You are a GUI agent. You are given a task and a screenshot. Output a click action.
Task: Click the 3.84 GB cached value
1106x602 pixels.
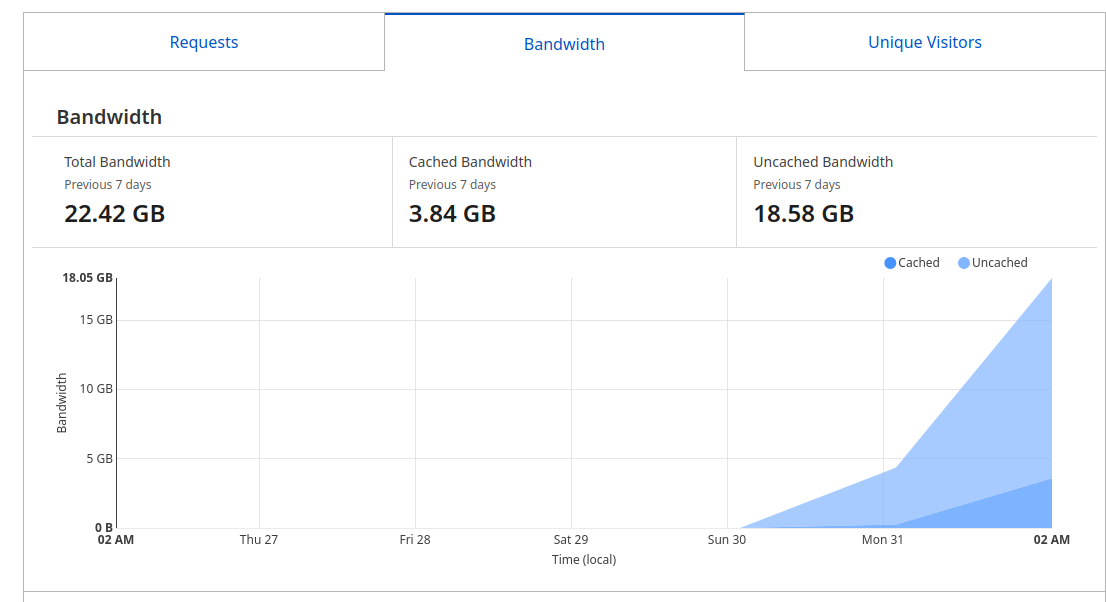point(452,213)
